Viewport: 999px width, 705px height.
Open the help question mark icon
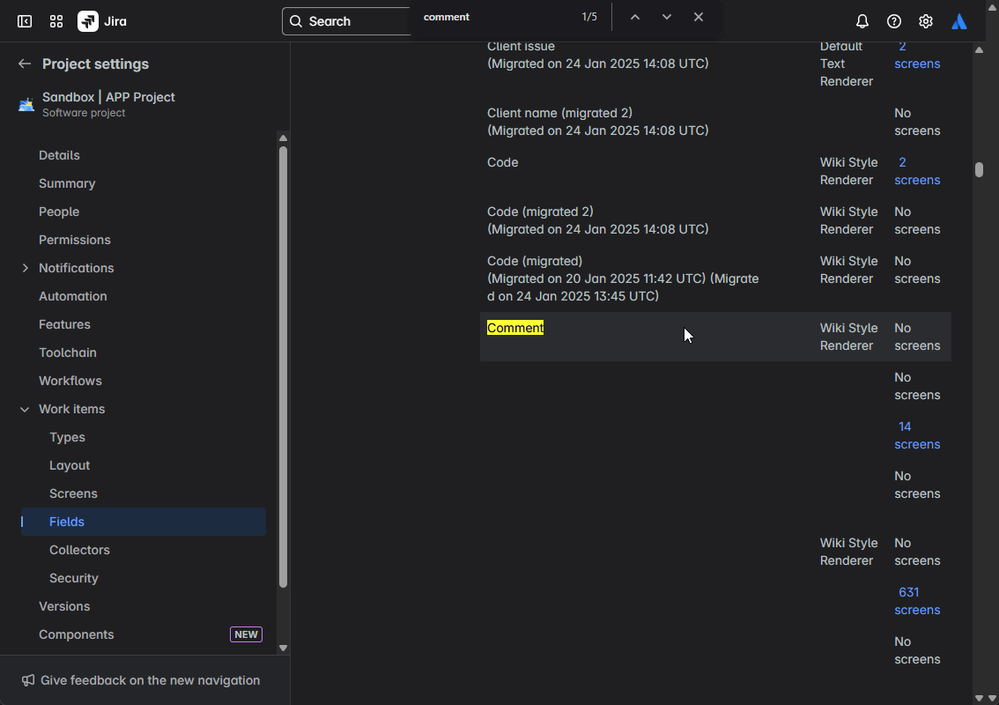point(894,21)
